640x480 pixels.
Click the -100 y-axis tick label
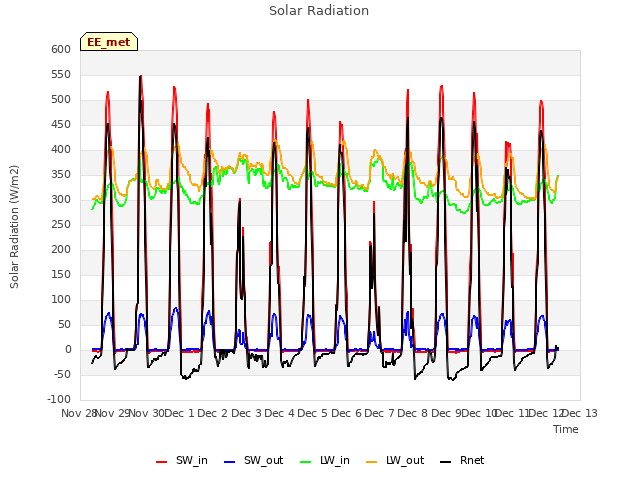pos(59,399)
